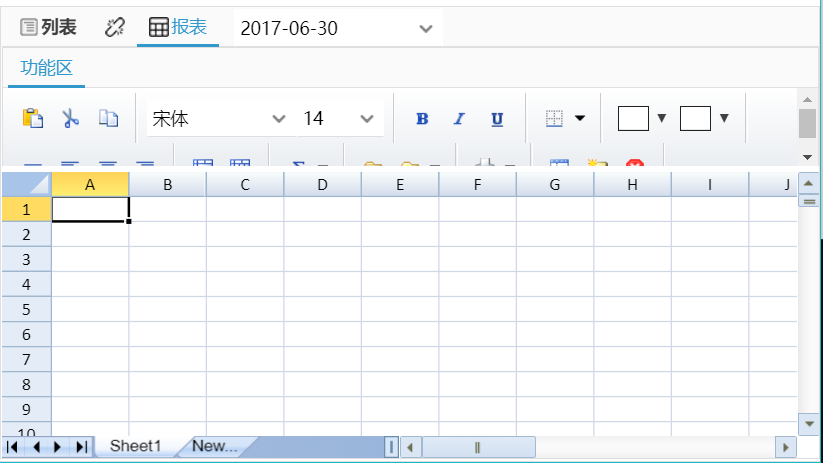Toggle bold formatting

tap(422, 119)
